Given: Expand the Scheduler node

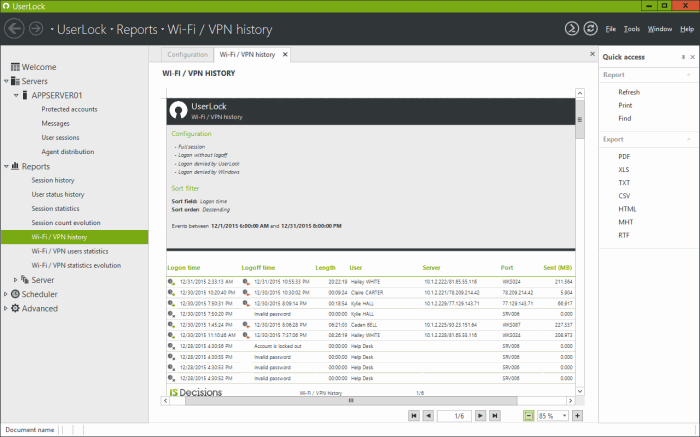Looking at the screenshot, I should (x=5, y=294).
